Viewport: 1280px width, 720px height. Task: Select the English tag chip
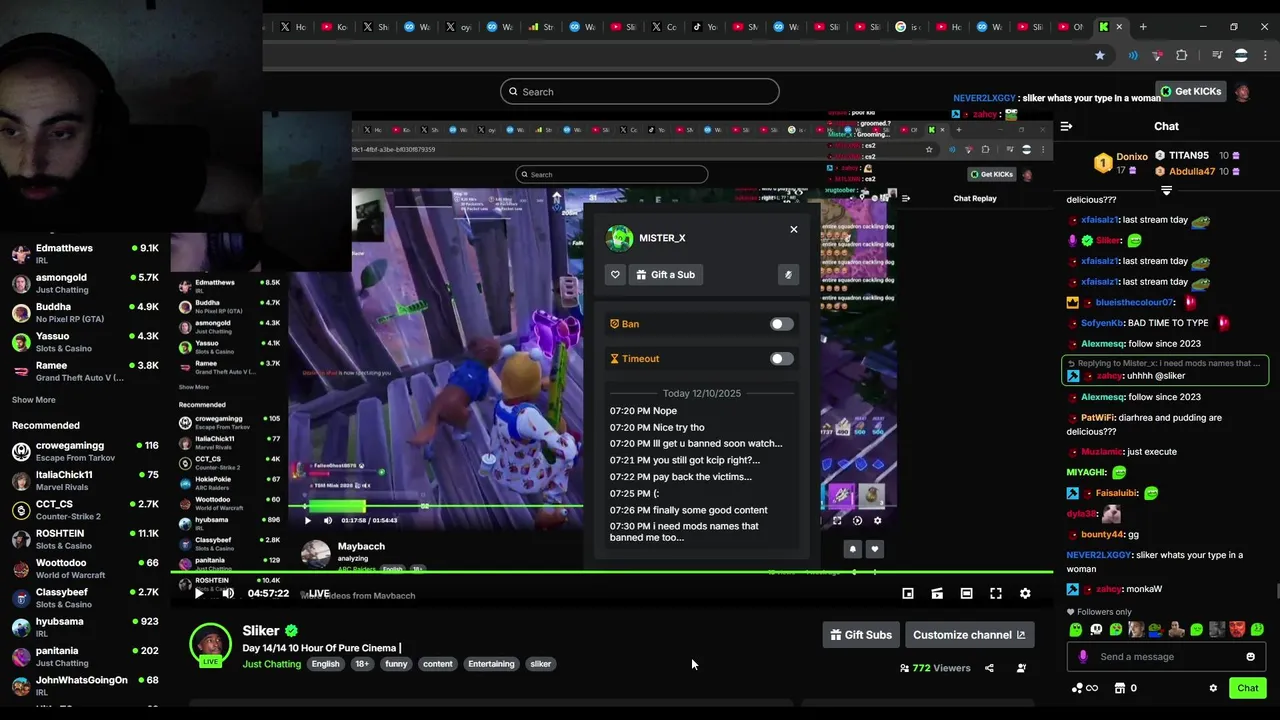point(325,664)
